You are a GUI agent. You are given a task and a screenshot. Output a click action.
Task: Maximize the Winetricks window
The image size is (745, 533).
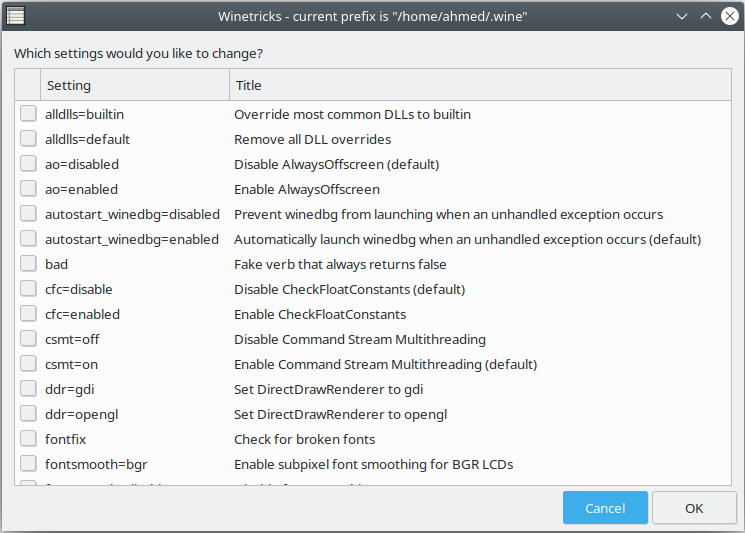(x=706, y=16)
